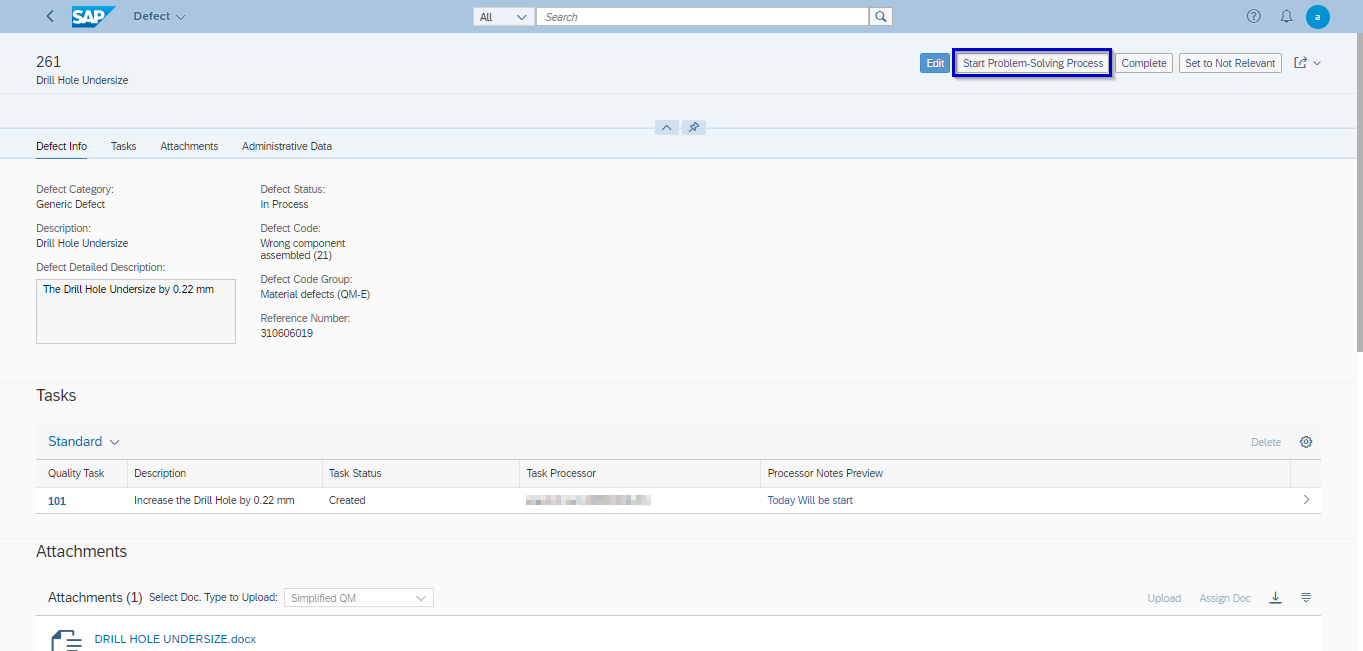Open DRILL HOLE UNDERSIZE.docx attachment

click(x=175, y=638)
